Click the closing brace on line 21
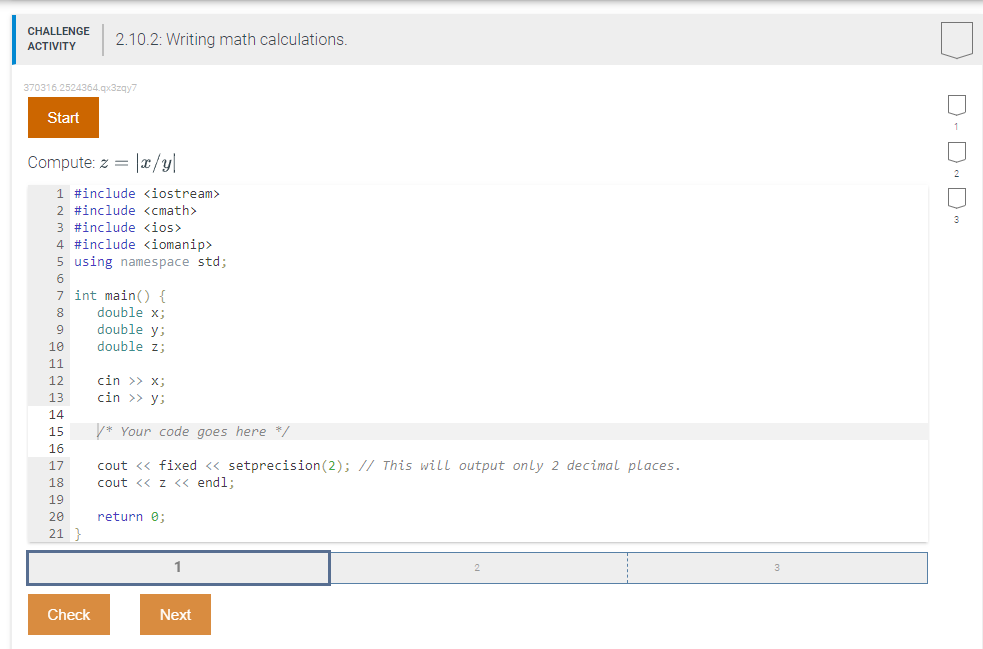 [78, 534]
